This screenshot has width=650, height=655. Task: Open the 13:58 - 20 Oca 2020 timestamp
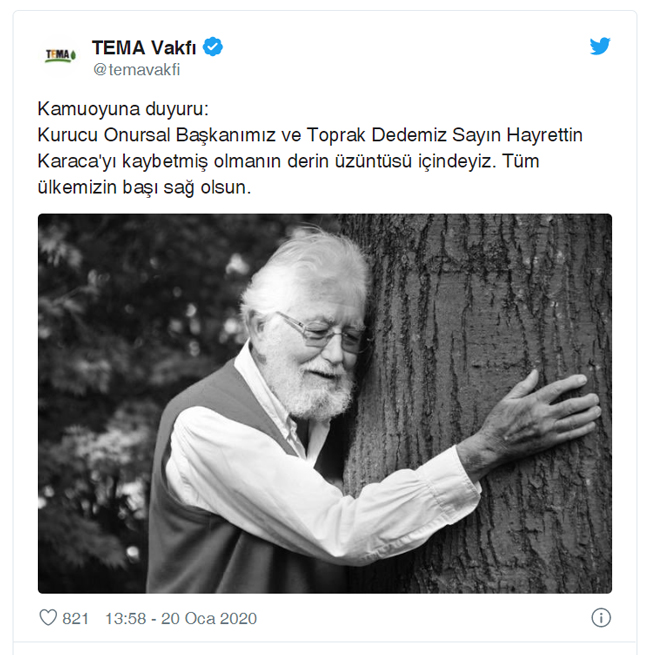point(180,618)
